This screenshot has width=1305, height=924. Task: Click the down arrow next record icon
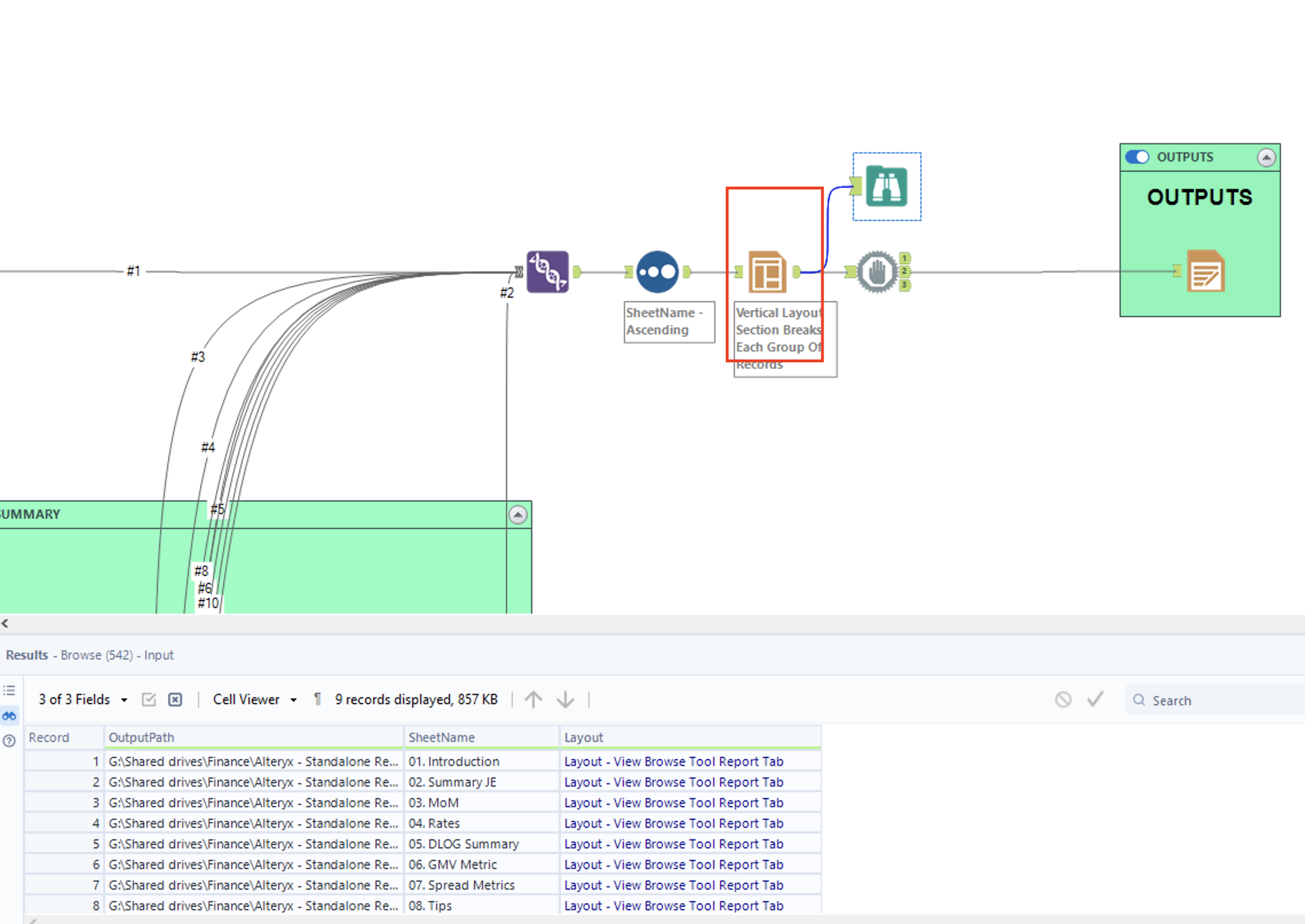click(x=565, y=700)
